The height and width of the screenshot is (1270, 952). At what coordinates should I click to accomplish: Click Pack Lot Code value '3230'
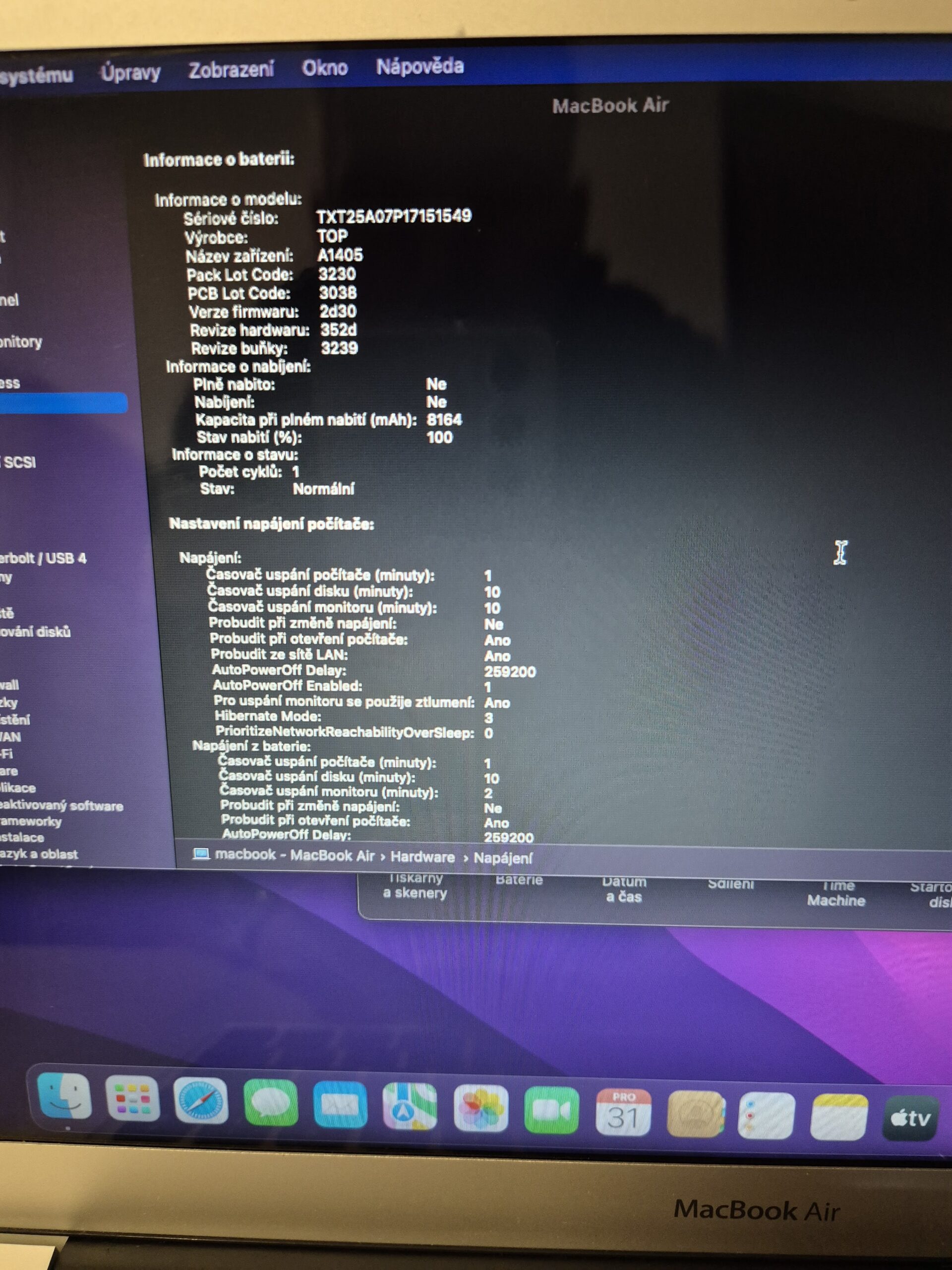[338, 274]
